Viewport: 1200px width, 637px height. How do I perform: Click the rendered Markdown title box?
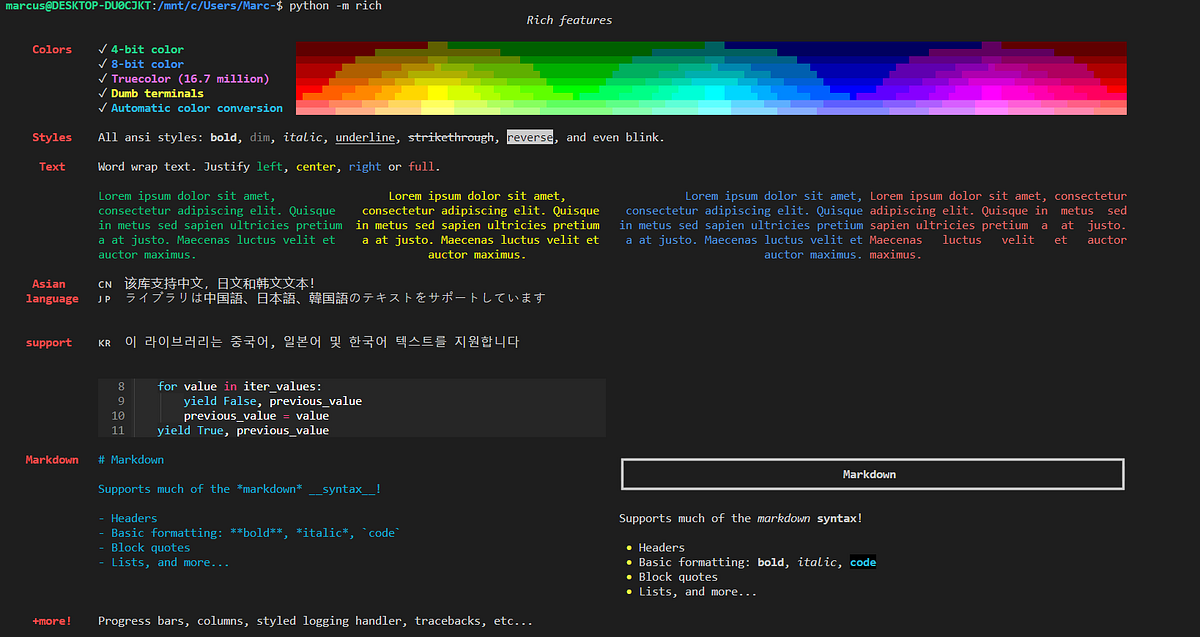click(x=872, y=473)
